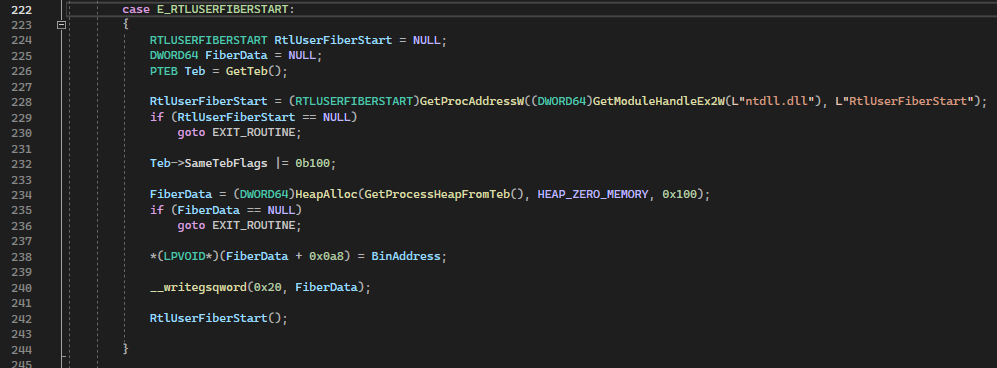Click E_RTLUSERFIBERSTART in the case statement
Image resolution: width=997 pixels, height=368 pixels.
point(223,10)
